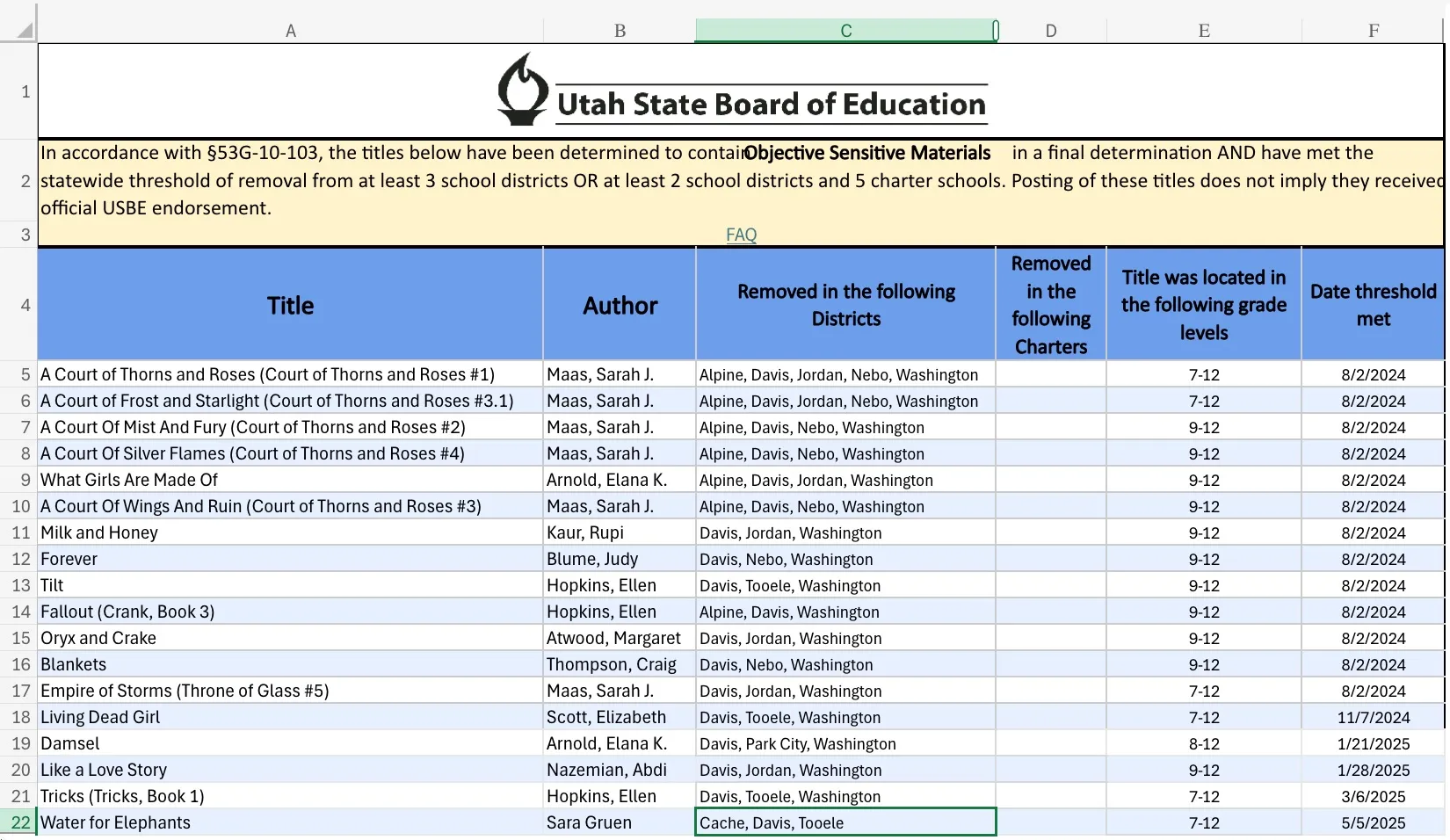Screen dimensions: 1450x840
Task: Select 'A Court Of Wings And Ruin' cell
Action: click(x=291, y=506)
